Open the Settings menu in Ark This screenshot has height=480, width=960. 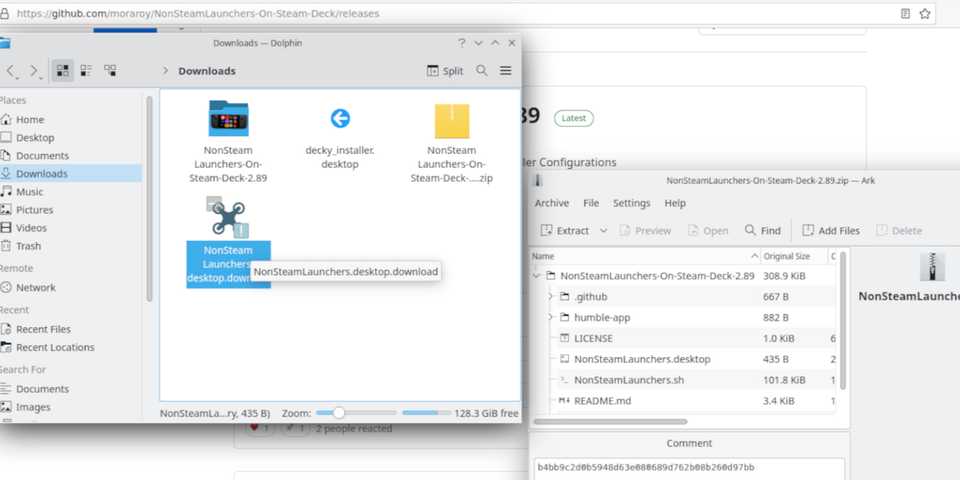point(631,203)
